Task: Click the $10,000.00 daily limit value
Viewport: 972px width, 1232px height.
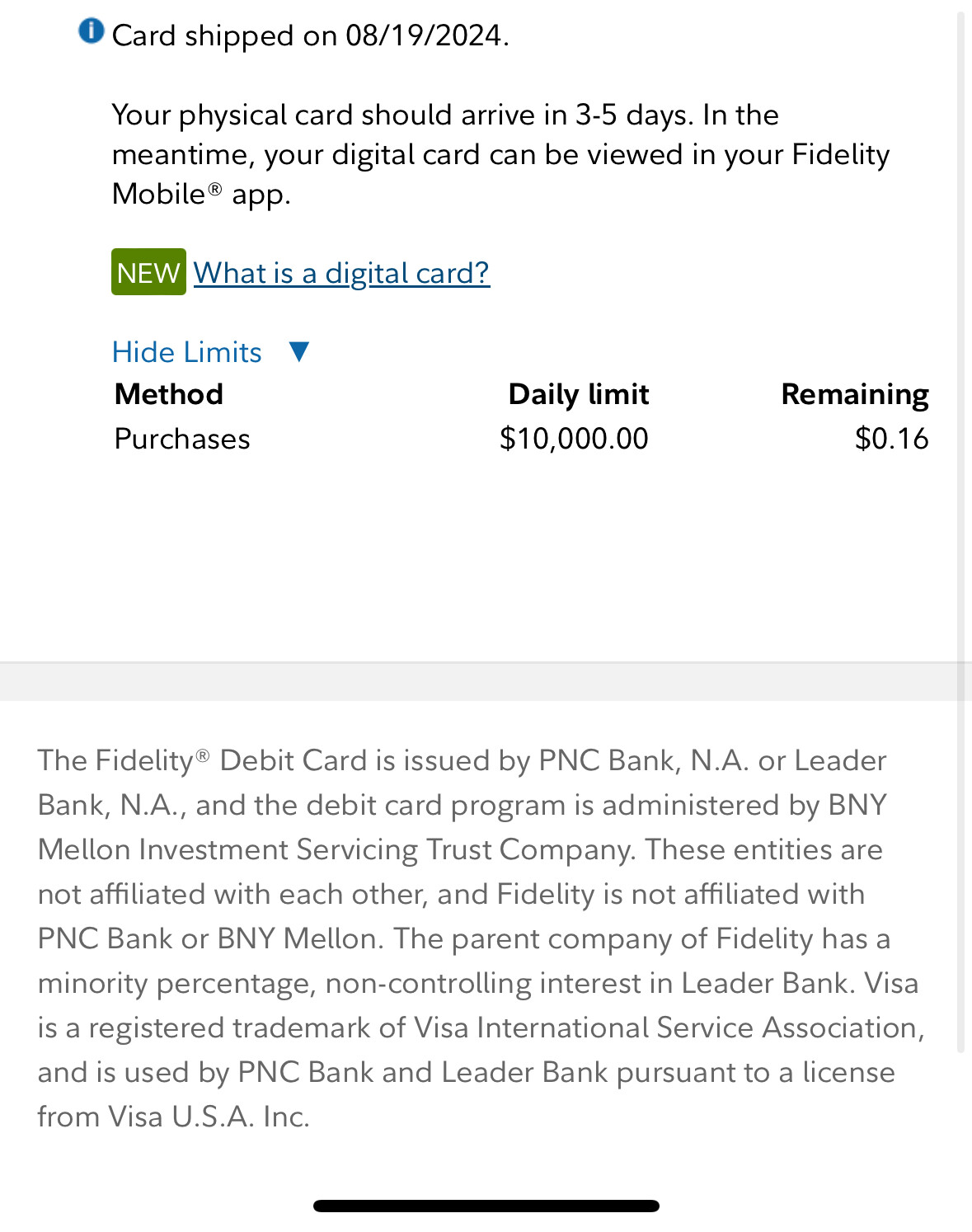Action: [x=574, y=439]
